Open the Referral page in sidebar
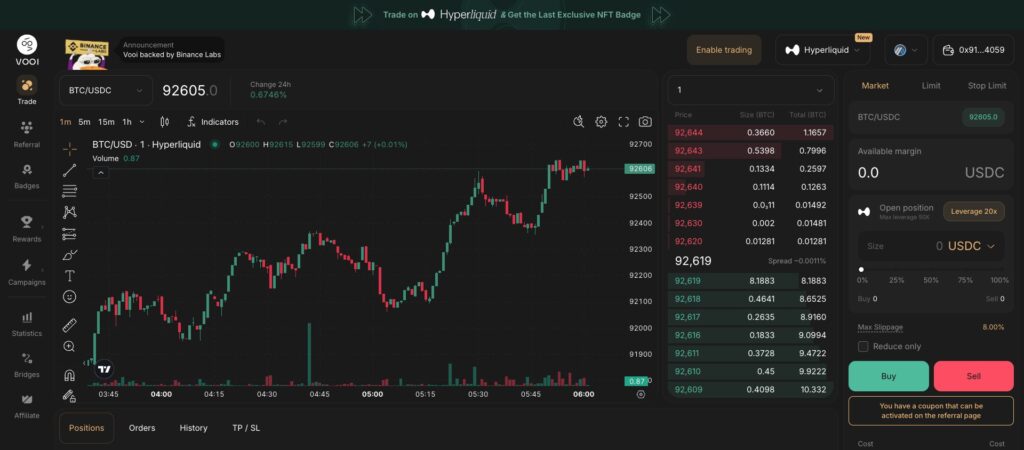The height and width of the screenshot is (450, 1024). [x=27, y=133]
